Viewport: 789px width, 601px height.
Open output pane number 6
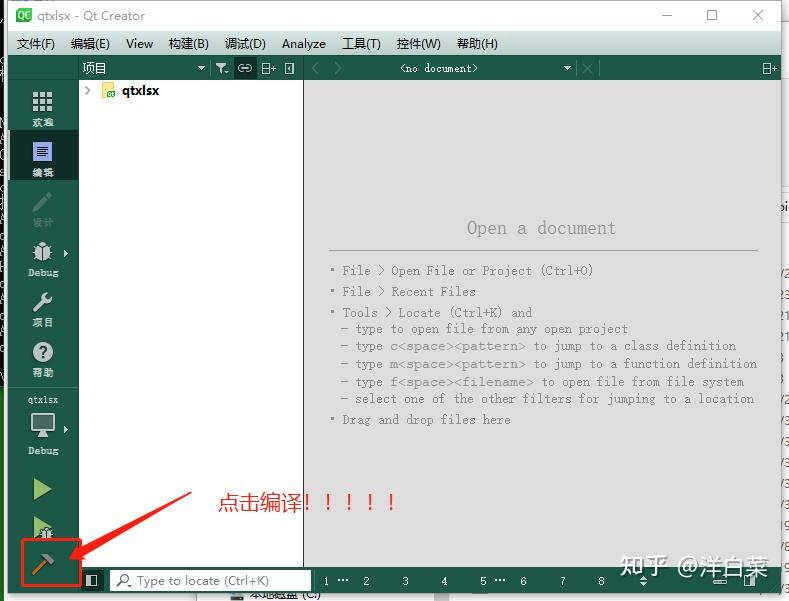(523, 581)
